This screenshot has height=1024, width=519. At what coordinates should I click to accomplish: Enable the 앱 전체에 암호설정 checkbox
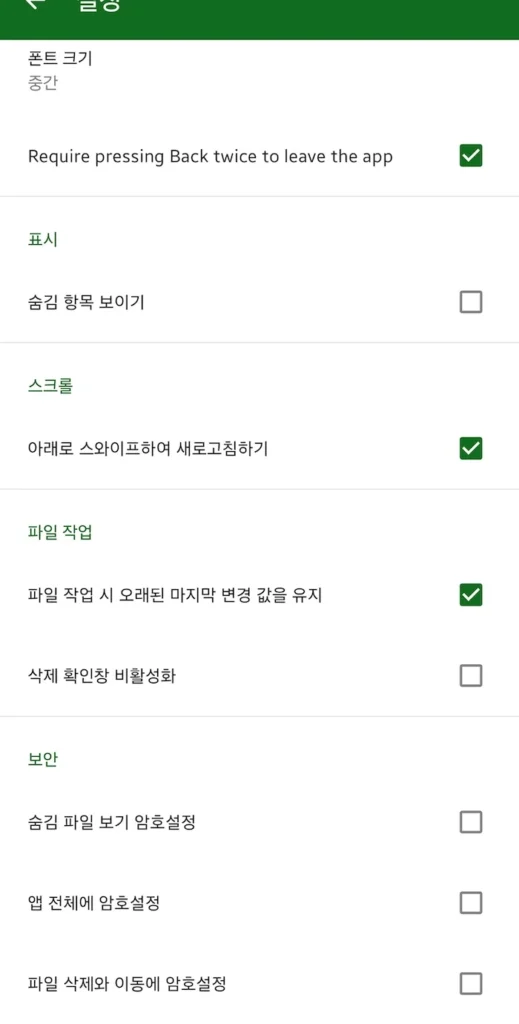[x=471, y=903]
